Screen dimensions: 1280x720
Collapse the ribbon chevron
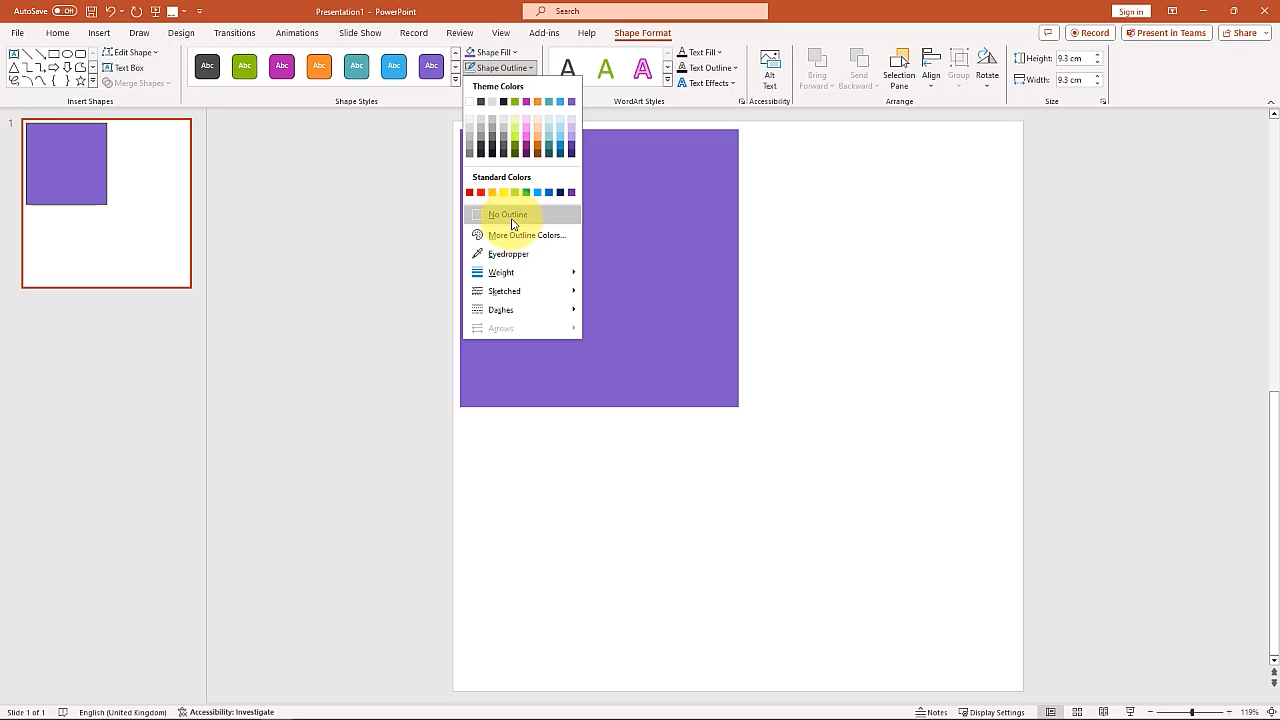[1271, 101]
